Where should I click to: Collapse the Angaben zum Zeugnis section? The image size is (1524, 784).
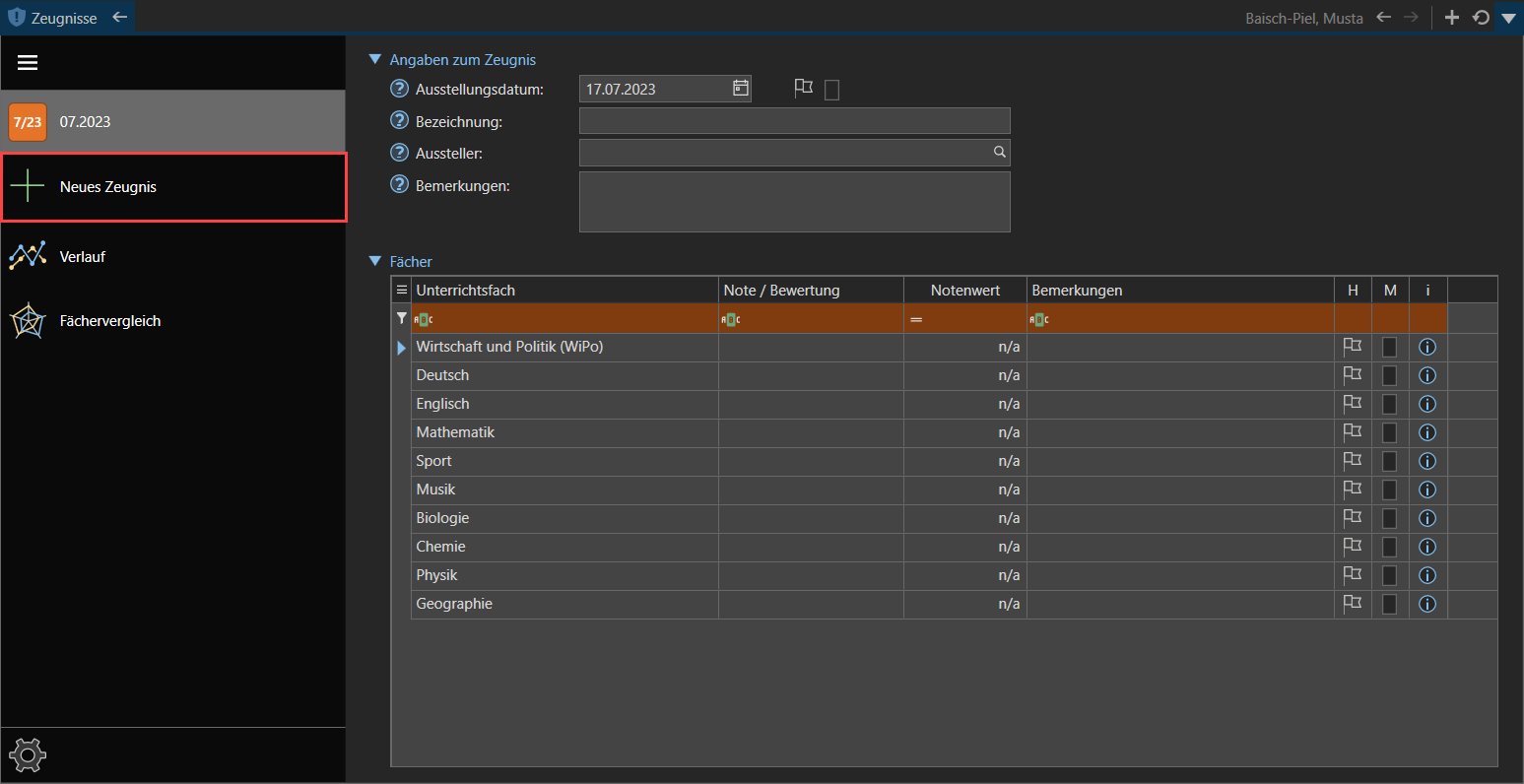click(374, 60)
